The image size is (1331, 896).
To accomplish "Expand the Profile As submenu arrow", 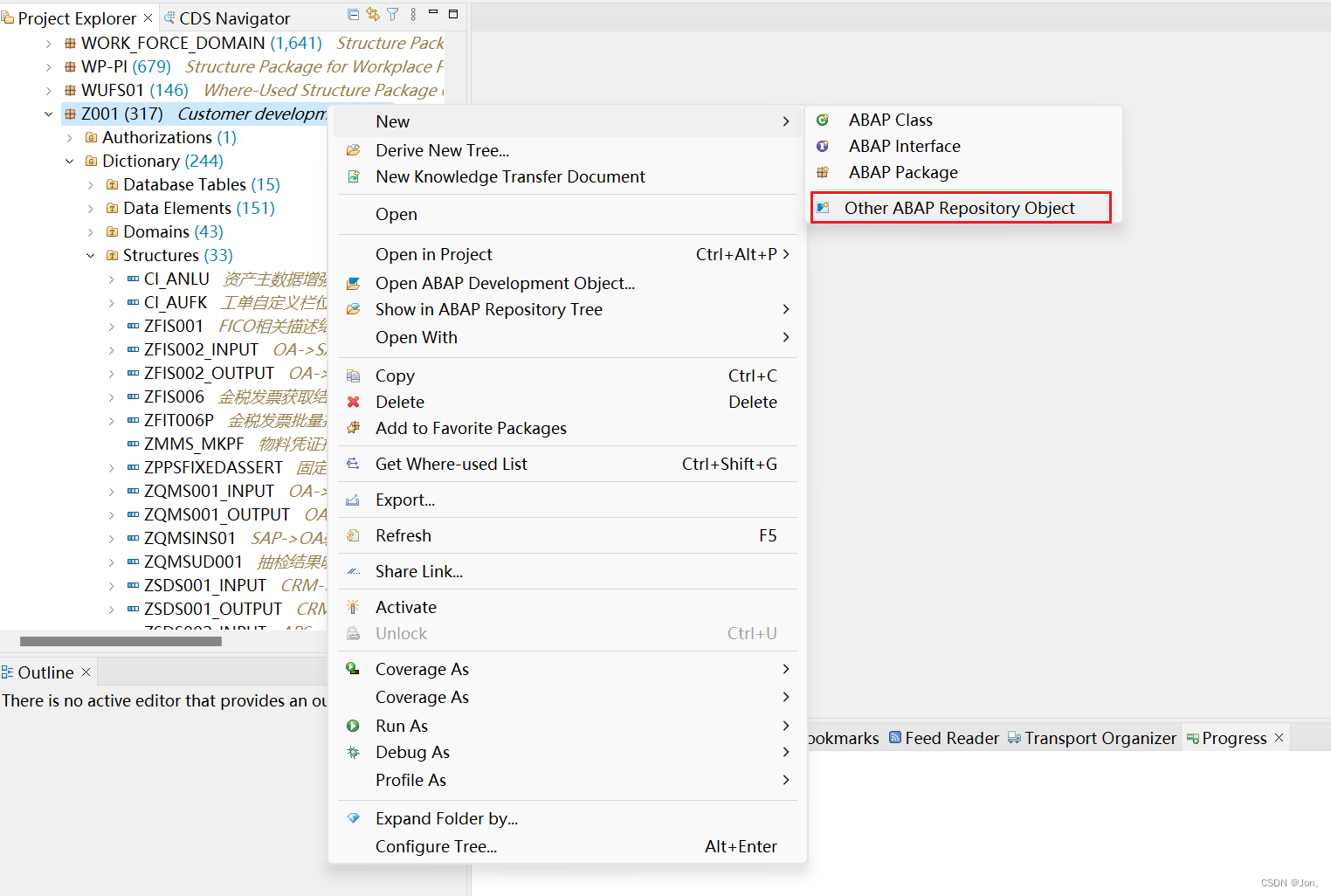I will [786, 780].
